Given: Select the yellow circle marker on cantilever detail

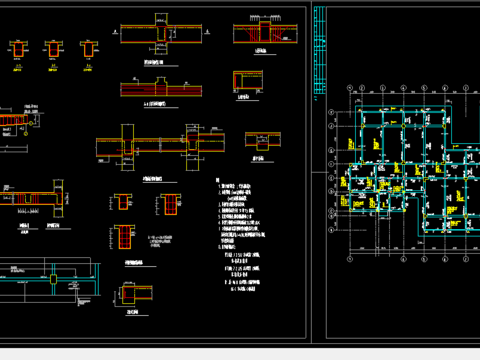Looking at the screenshot, I should coord(26,134).
